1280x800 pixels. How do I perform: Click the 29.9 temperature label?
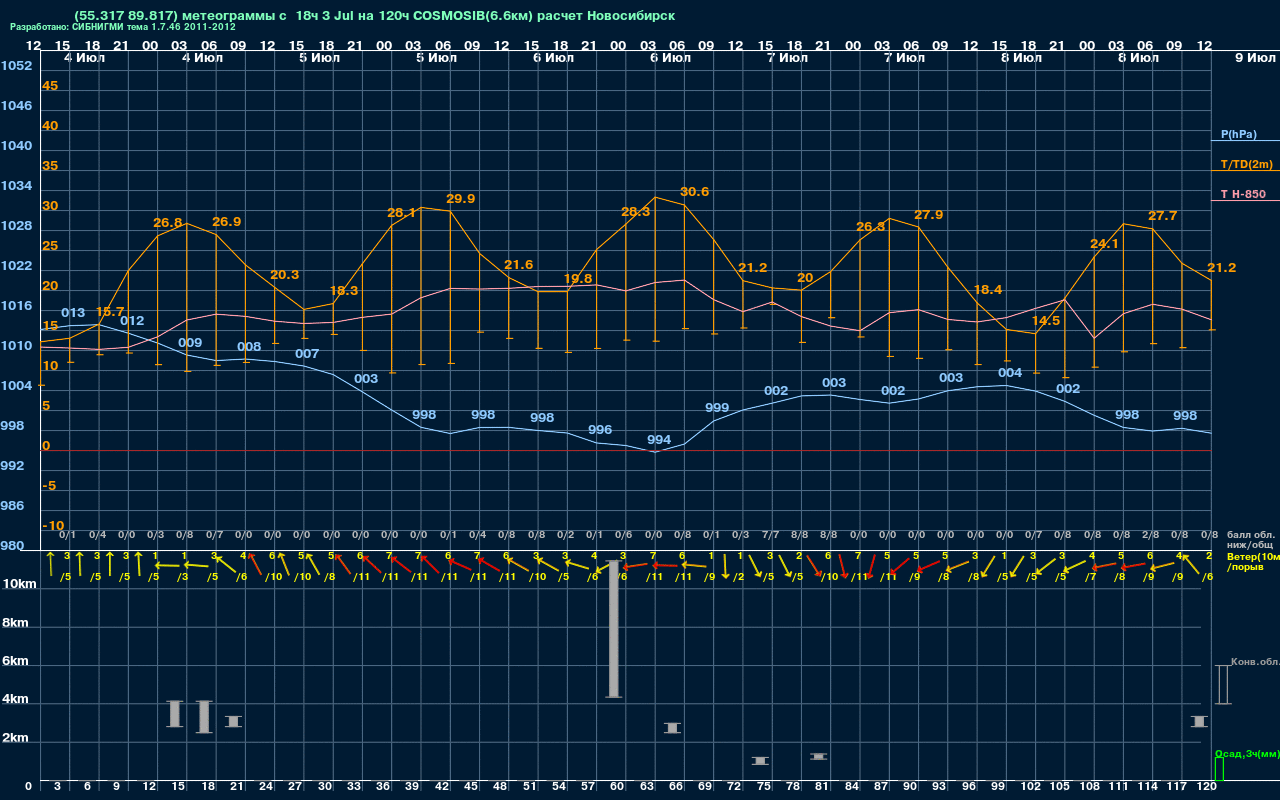point(460,198)
